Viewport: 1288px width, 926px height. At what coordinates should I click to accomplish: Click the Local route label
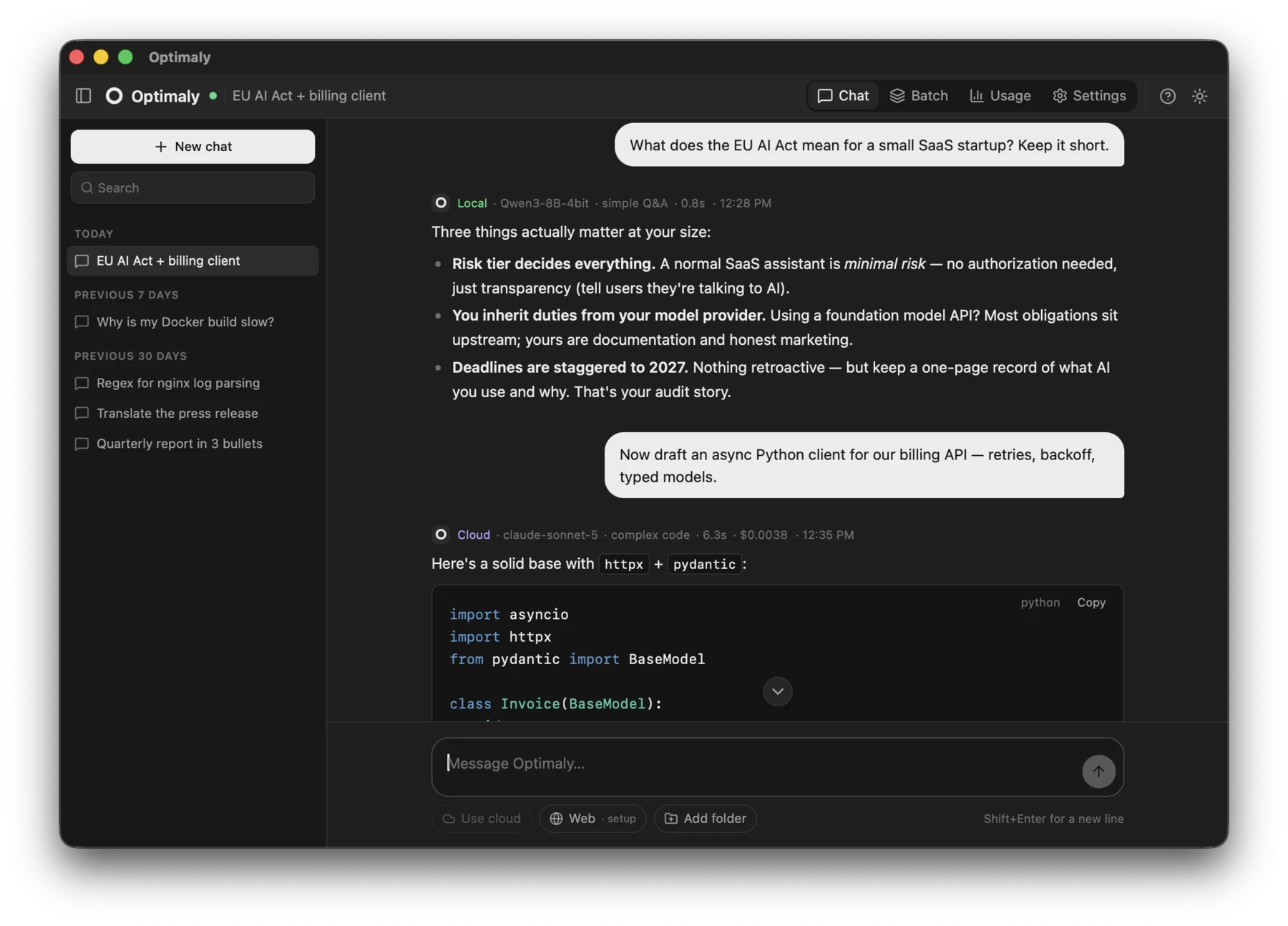click(x=472, y=203)
